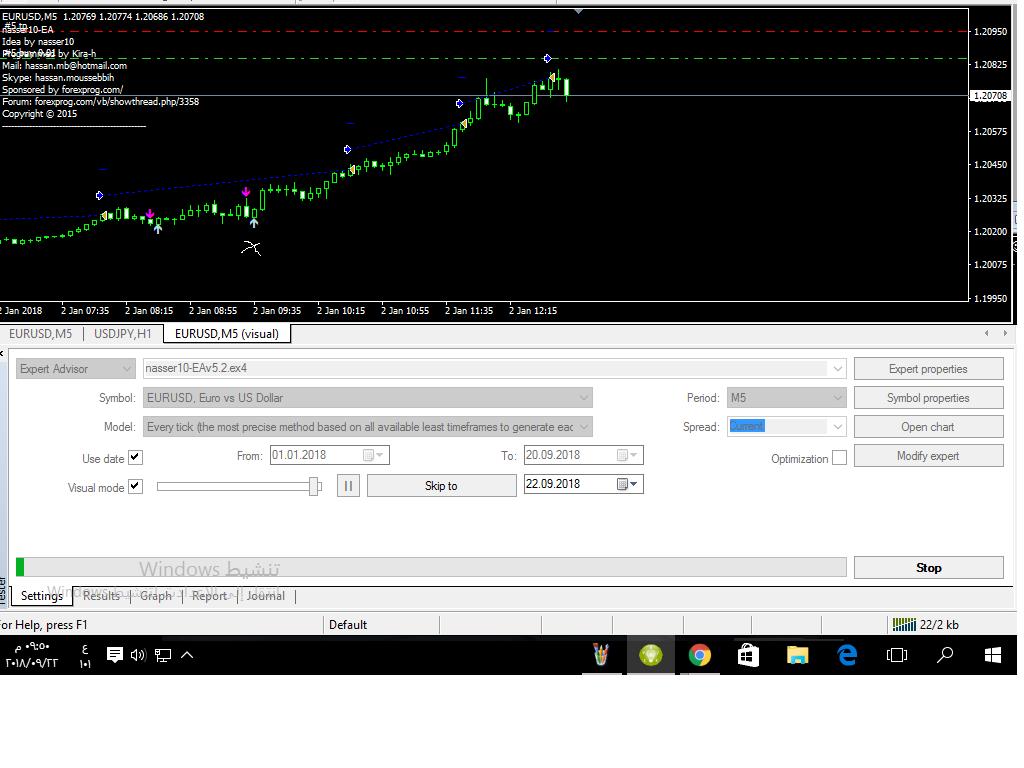
Task: Click the Modify expert button
Action: coord(928,456)
